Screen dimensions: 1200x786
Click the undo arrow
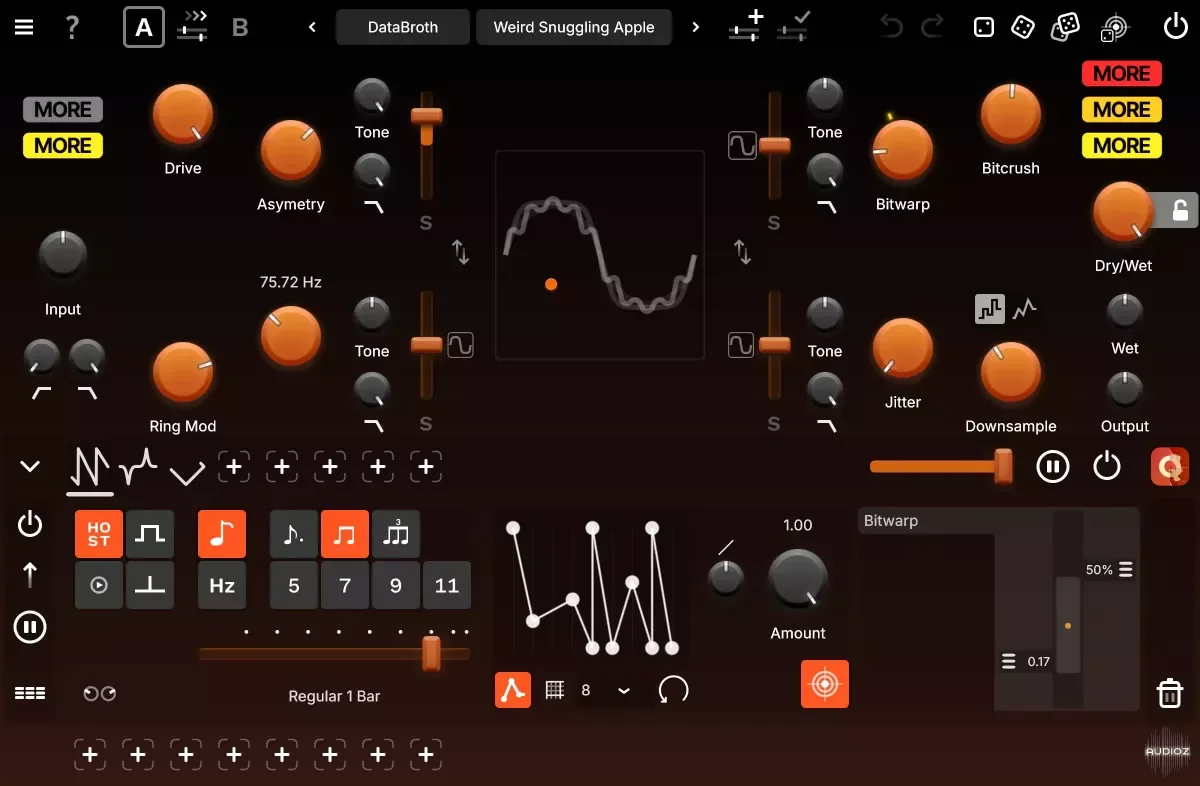click(891, 27)
